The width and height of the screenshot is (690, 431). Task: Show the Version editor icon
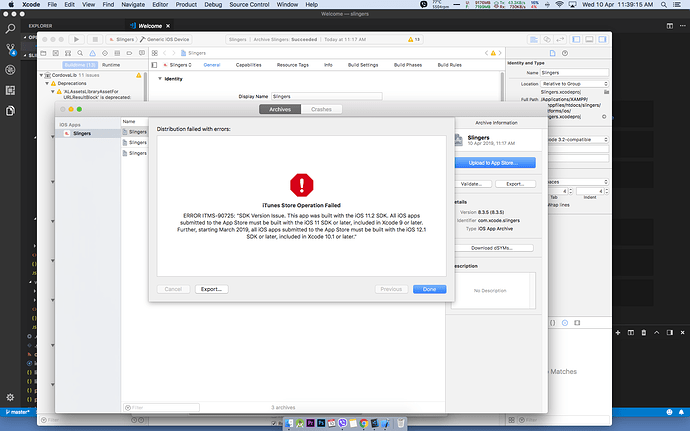point(560,39)
